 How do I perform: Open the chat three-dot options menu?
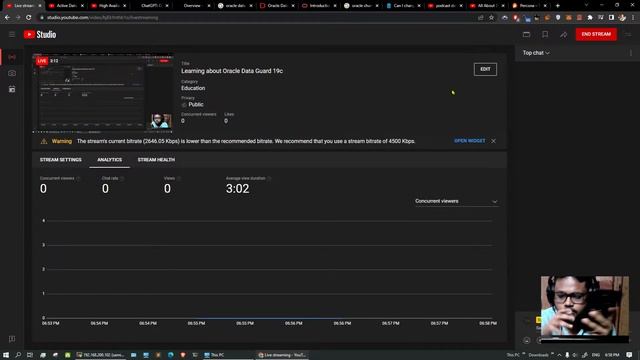[631, 53]
